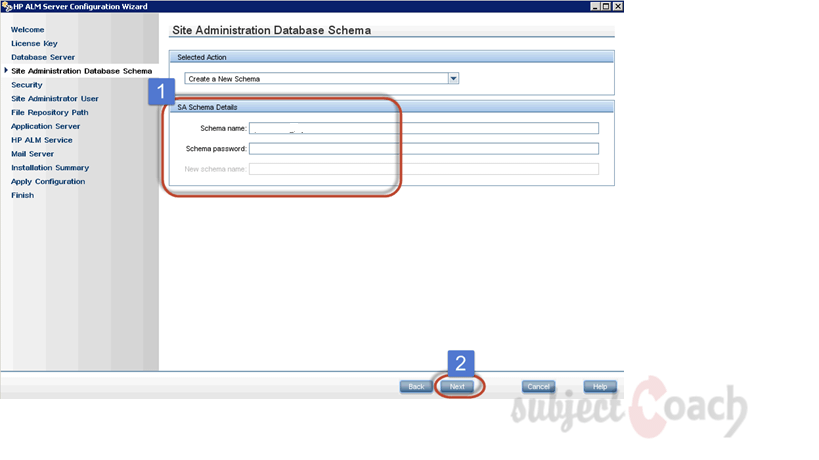Image resolution: width=819 pixels, height=460 pixels.
Task: Maximize the HP ALM wizard window
Action: pos(606,6)
